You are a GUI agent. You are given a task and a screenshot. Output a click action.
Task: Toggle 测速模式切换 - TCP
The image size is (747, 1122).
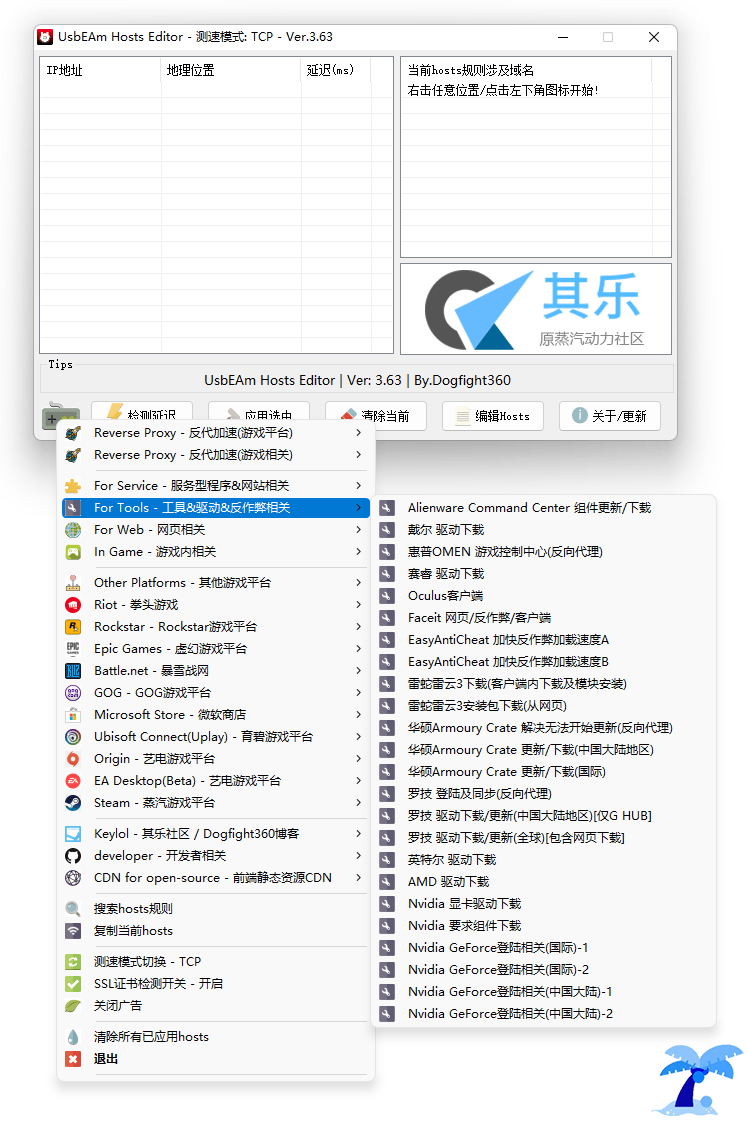(216, 962)
